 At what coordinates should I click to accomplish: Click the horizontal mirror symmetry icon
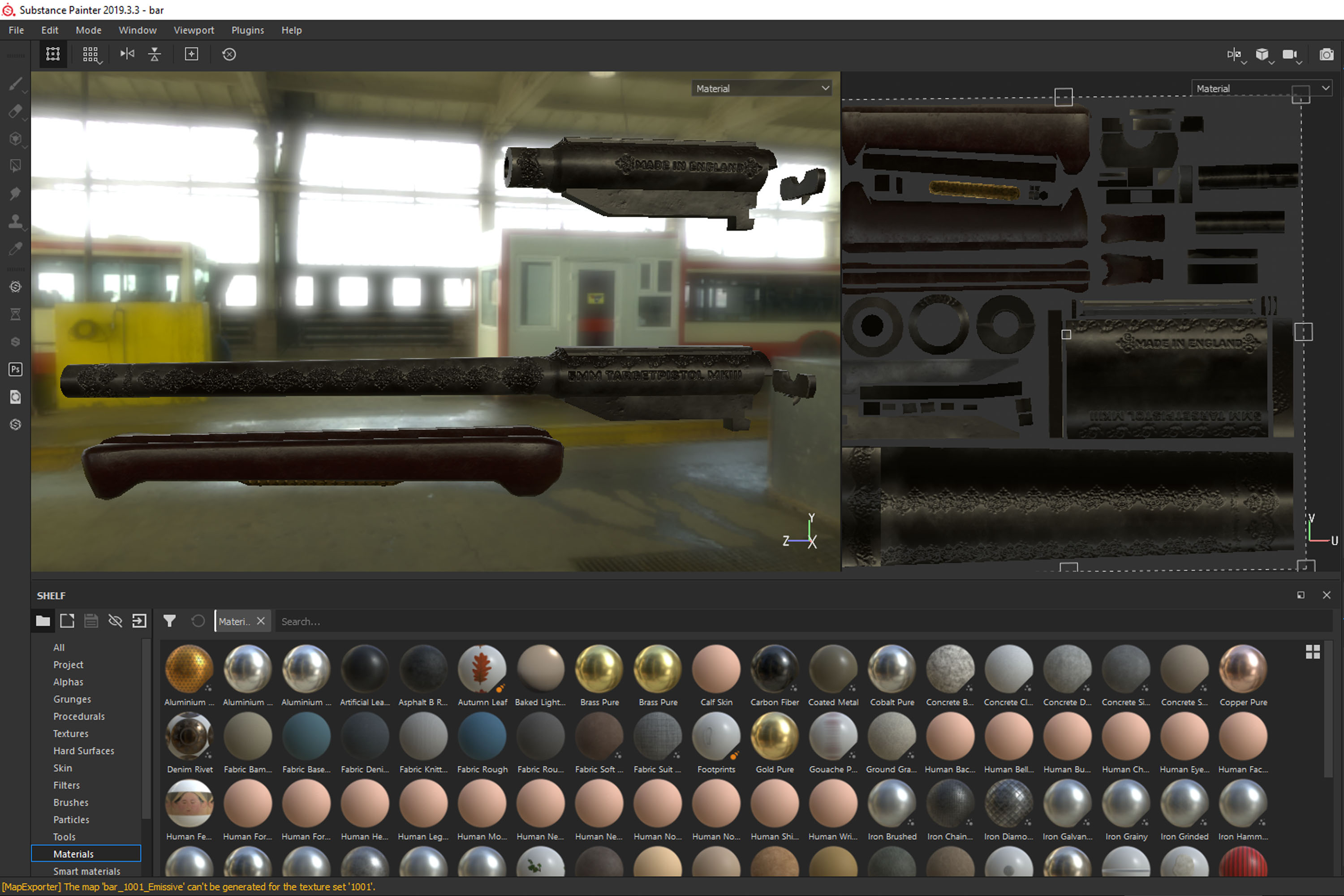(x=127, y=54)
